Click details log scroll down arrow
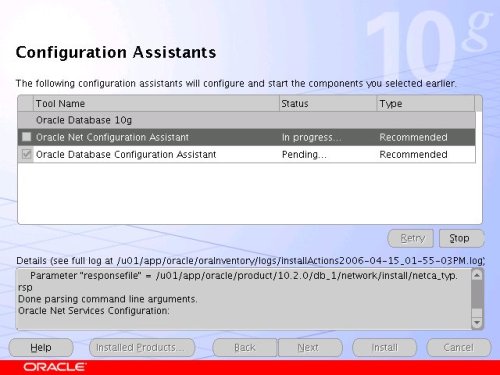Viewport: 500px width, 375px height. (477, 323)
